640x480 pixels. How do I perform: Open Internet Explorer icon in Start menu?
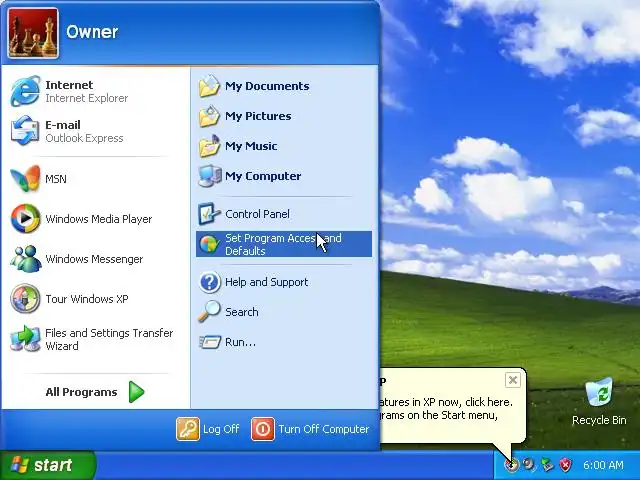pyautogui.click(x=25, y=91)
